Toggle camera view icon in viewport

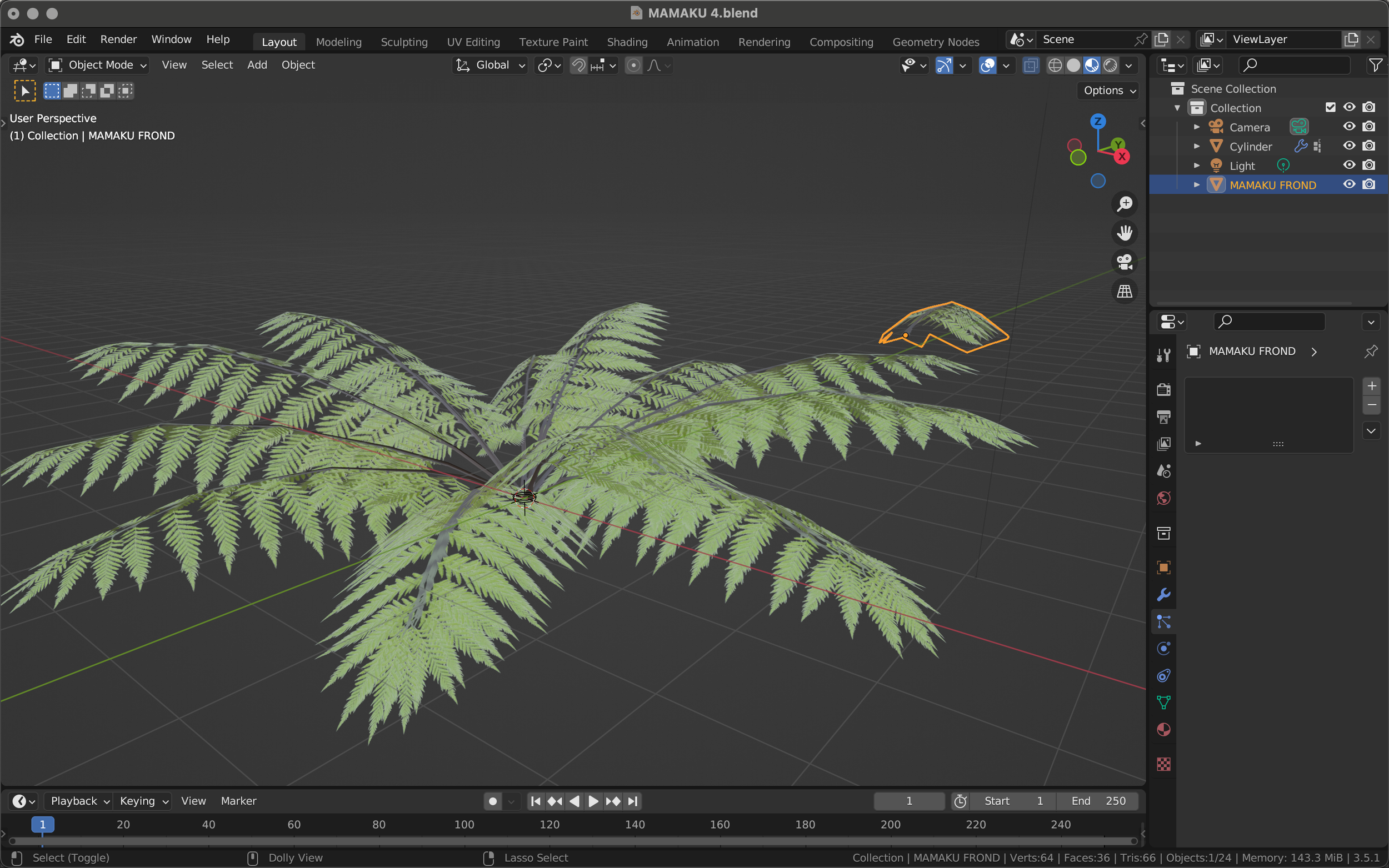(1125, 262)
